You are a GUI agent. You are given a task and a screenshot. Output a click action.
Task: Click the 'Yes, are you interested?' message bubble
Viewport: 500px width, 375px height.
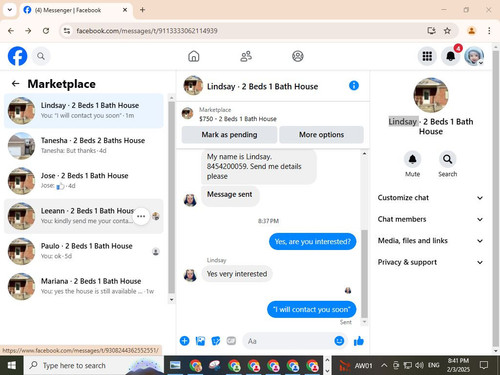pos(312,241)
